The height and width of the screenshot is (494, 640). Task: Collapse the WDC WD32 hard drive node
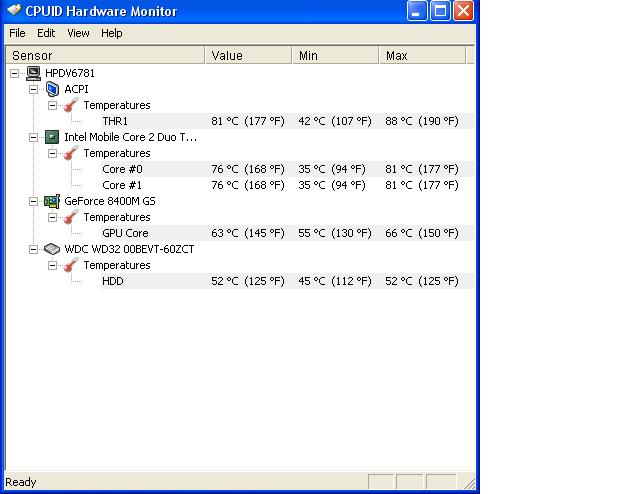tap(33, 249)
